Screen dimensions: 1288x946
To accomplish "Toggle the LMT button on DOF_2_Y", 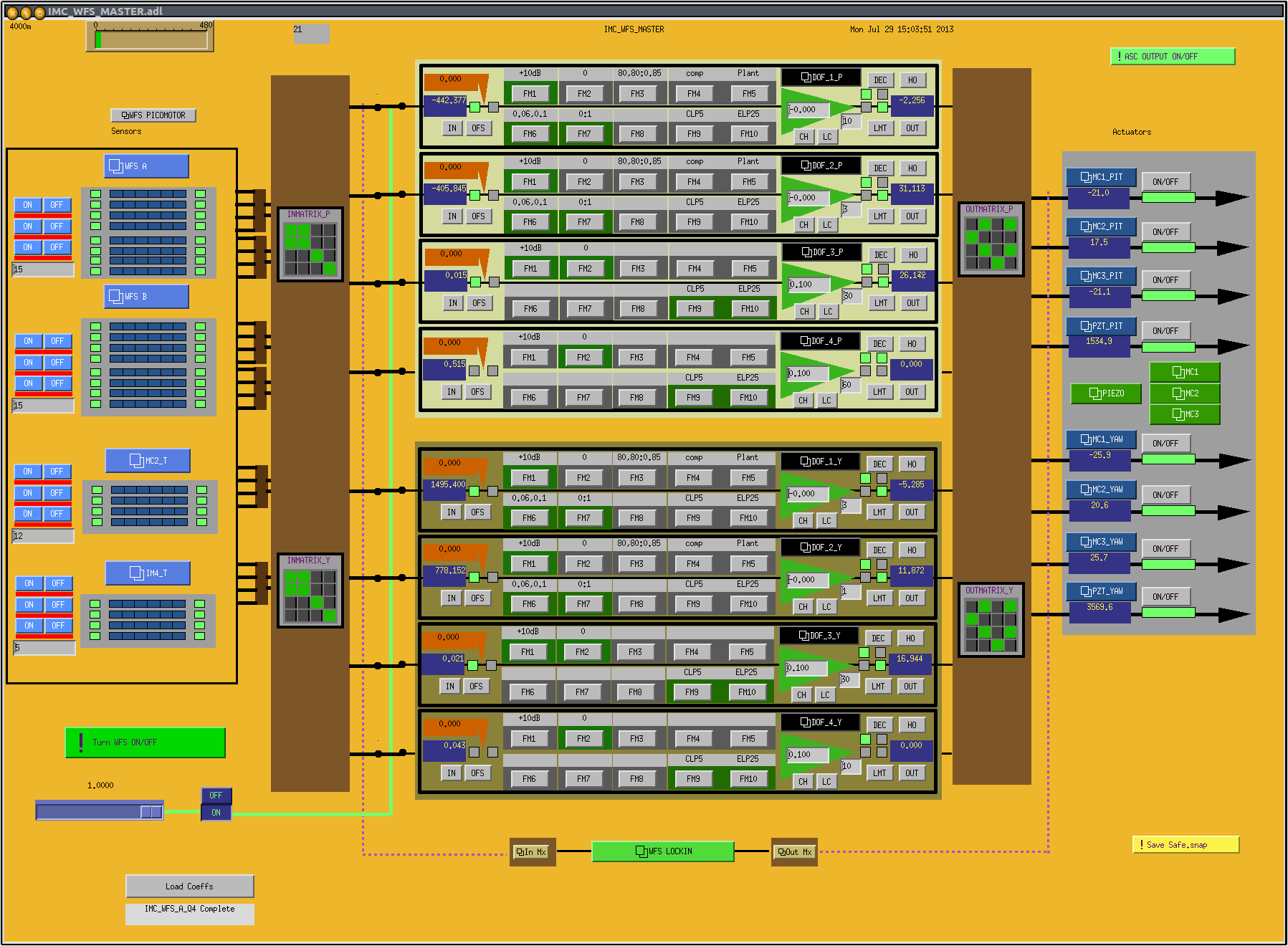I will (x=879, y=598).
